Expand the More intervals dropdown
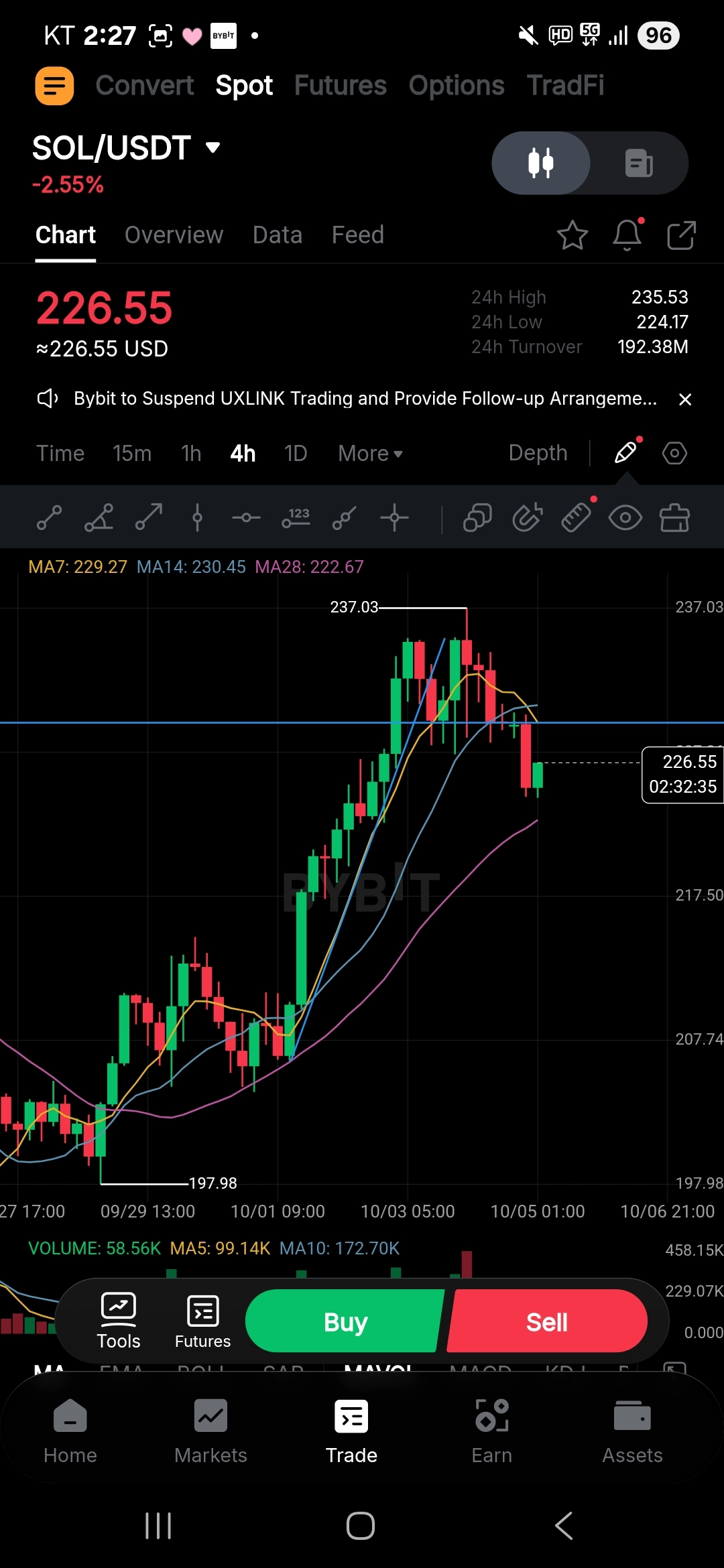724x1568 pixels. 370,454
